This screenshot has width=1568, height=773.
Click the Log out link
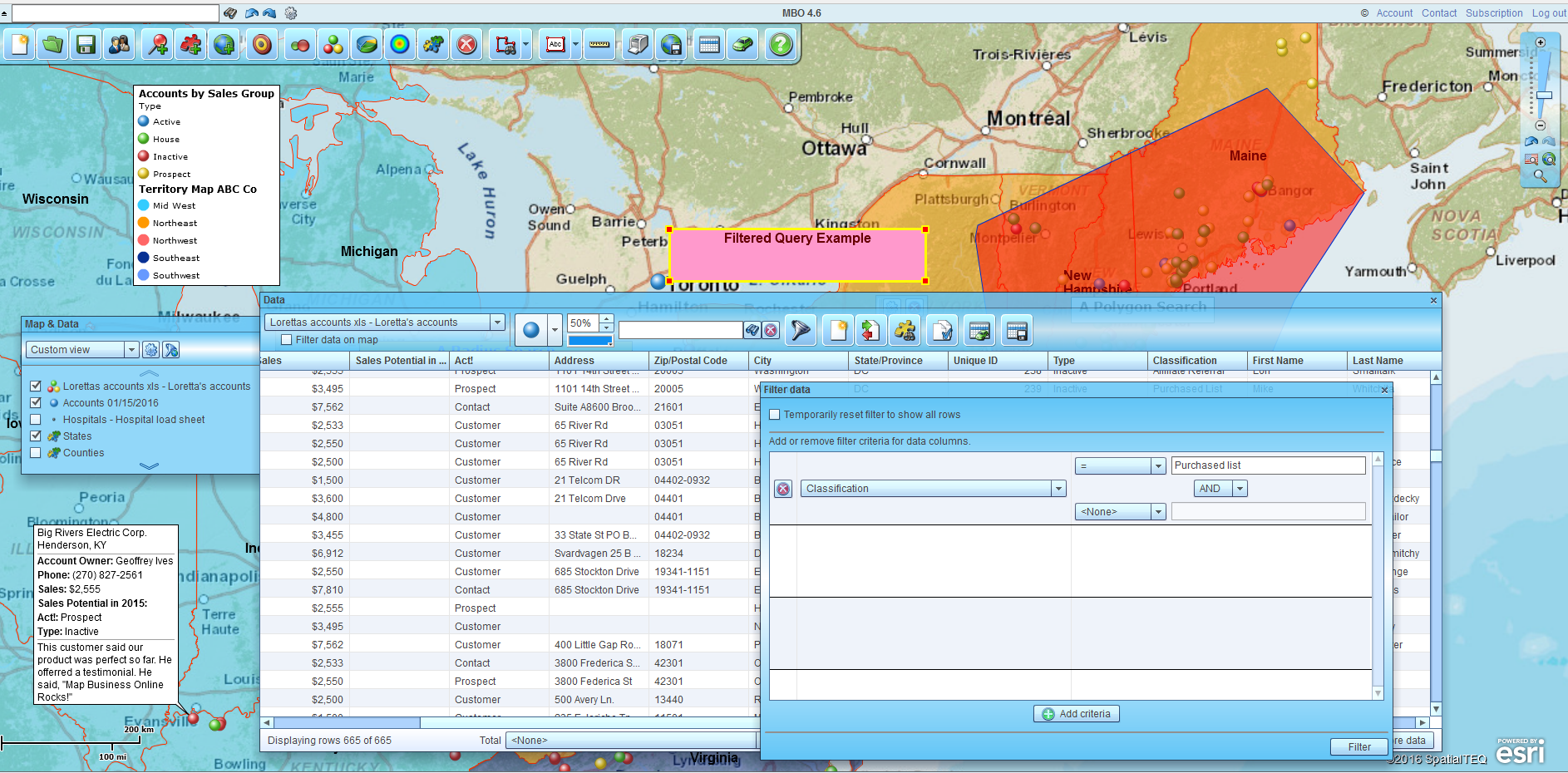(x=1549, y=13)
